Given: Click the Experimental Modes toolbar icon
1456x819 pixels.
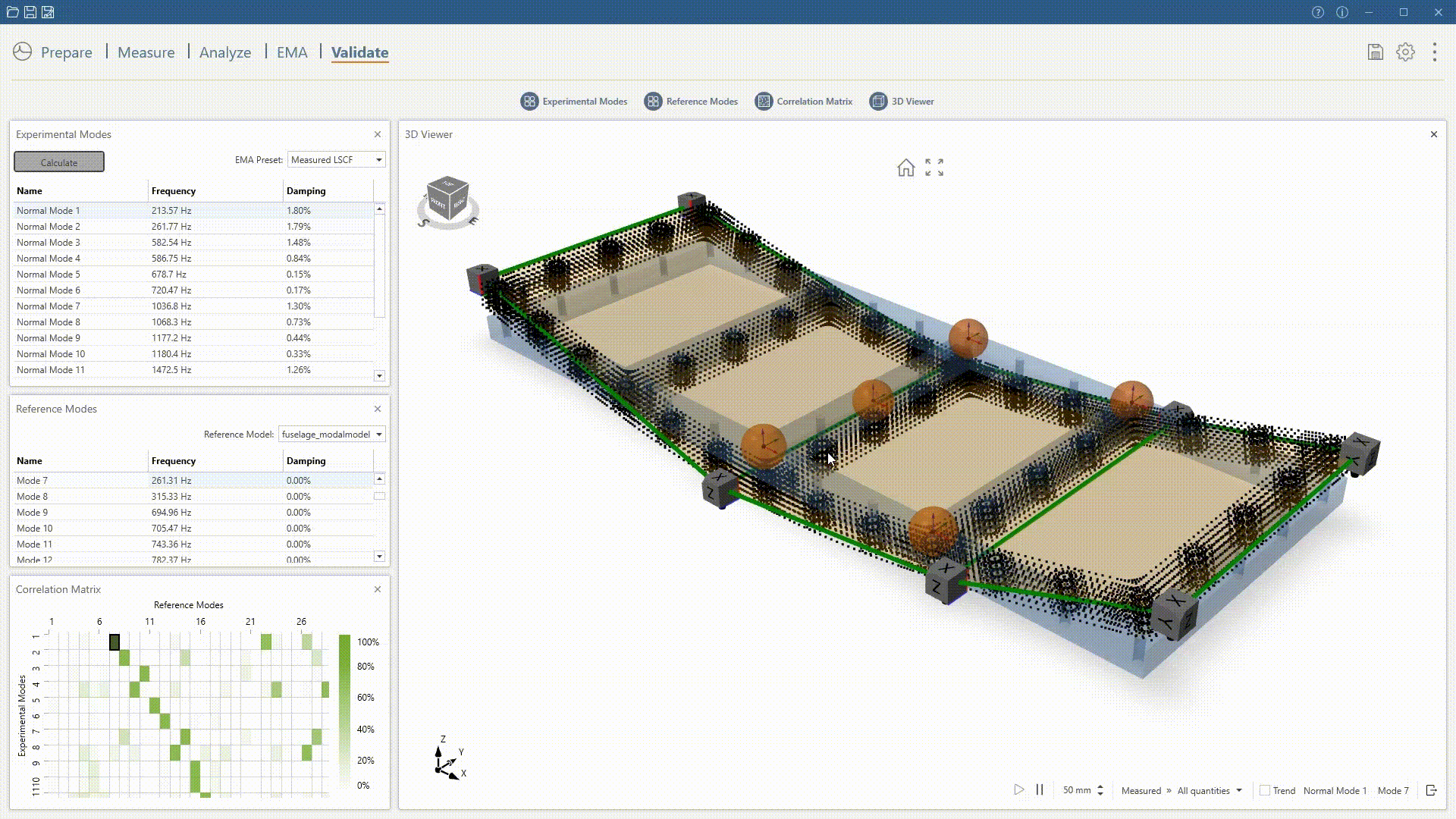Looking at the screenshot, I should (x=529, y=101).
